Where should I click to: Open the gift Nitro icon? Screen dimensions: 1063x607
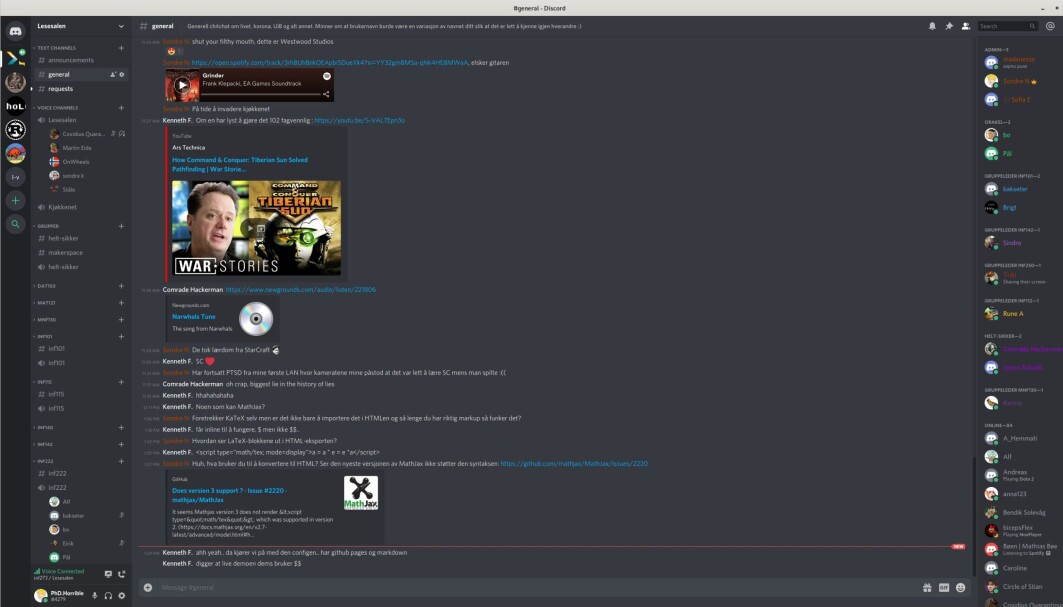(x=927, y=587)
